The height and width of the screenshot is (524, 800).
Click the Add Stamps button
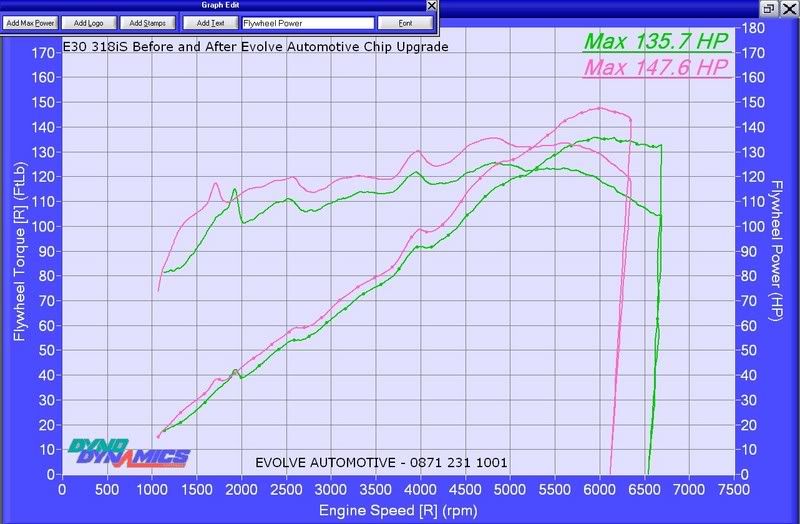tap(147, 22)
